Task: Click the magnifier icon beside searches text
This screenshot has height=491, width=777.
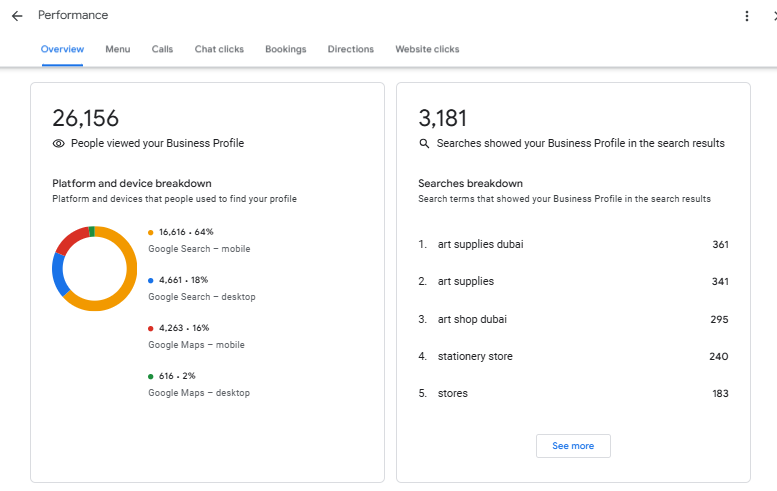Action: pos(424,144)
